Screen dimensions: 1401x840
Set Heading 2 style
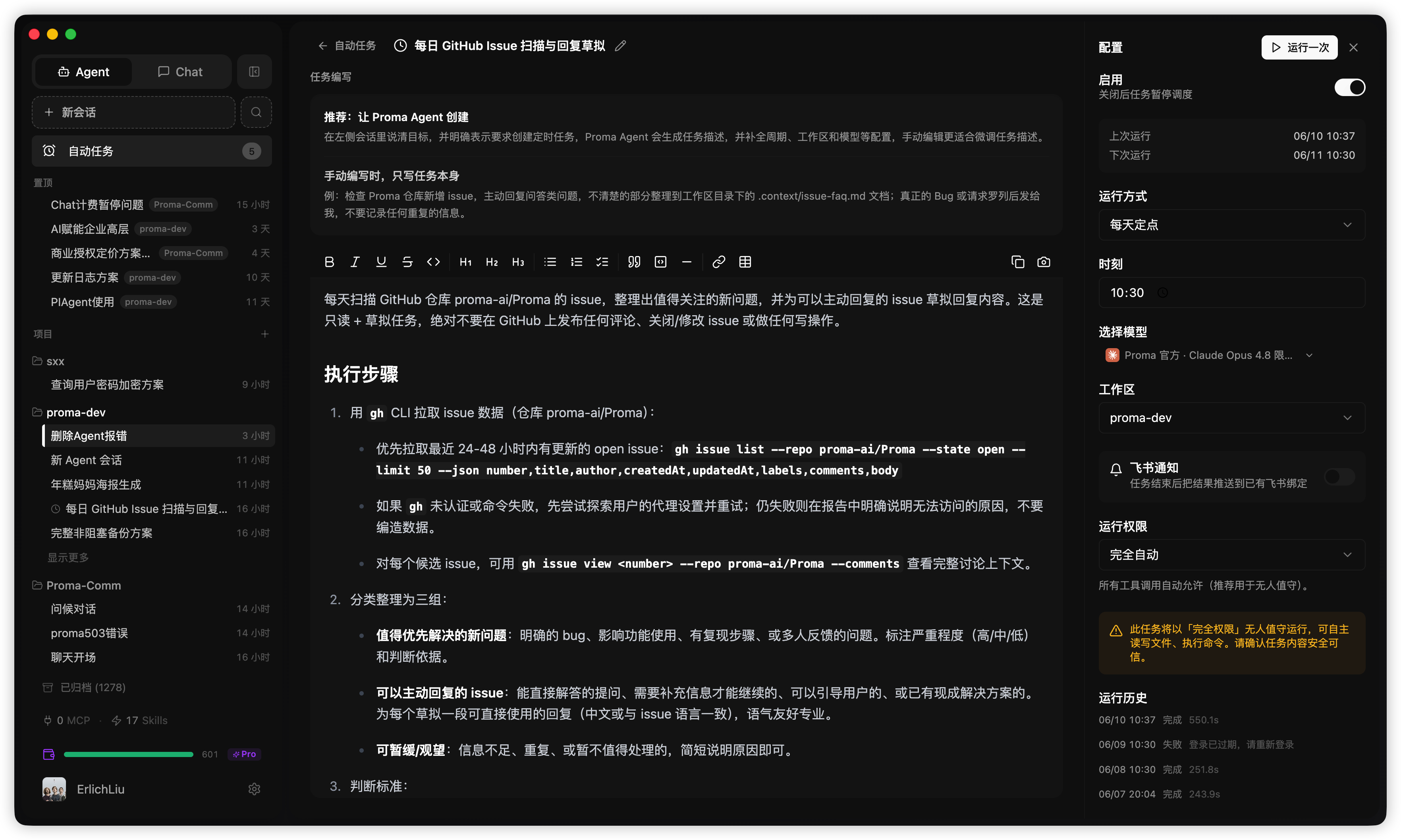[491, 262]
